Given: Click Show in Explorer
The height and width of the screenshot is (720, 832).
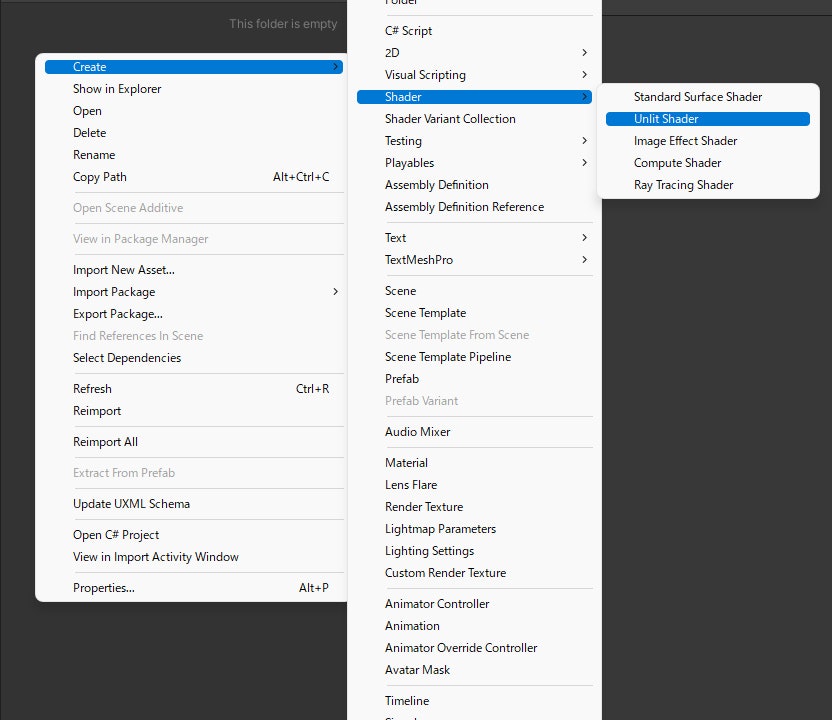Looking at the screenshot, I should point(194,89).
